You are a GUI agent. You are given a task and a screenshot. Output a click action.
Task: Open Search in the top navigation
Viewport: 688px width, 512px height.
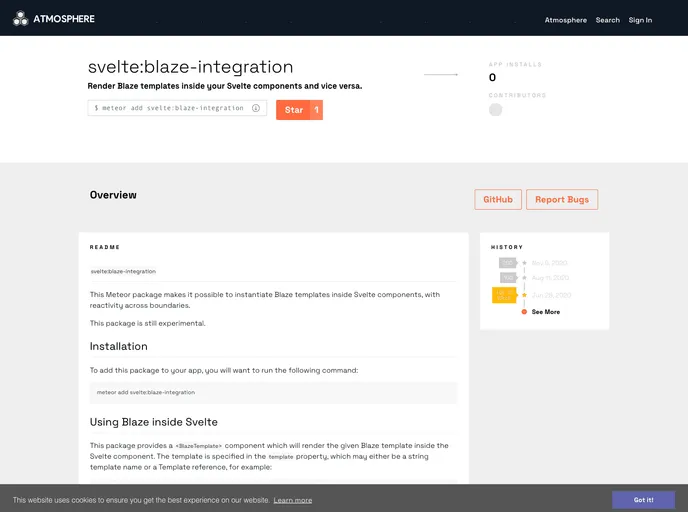608,20
